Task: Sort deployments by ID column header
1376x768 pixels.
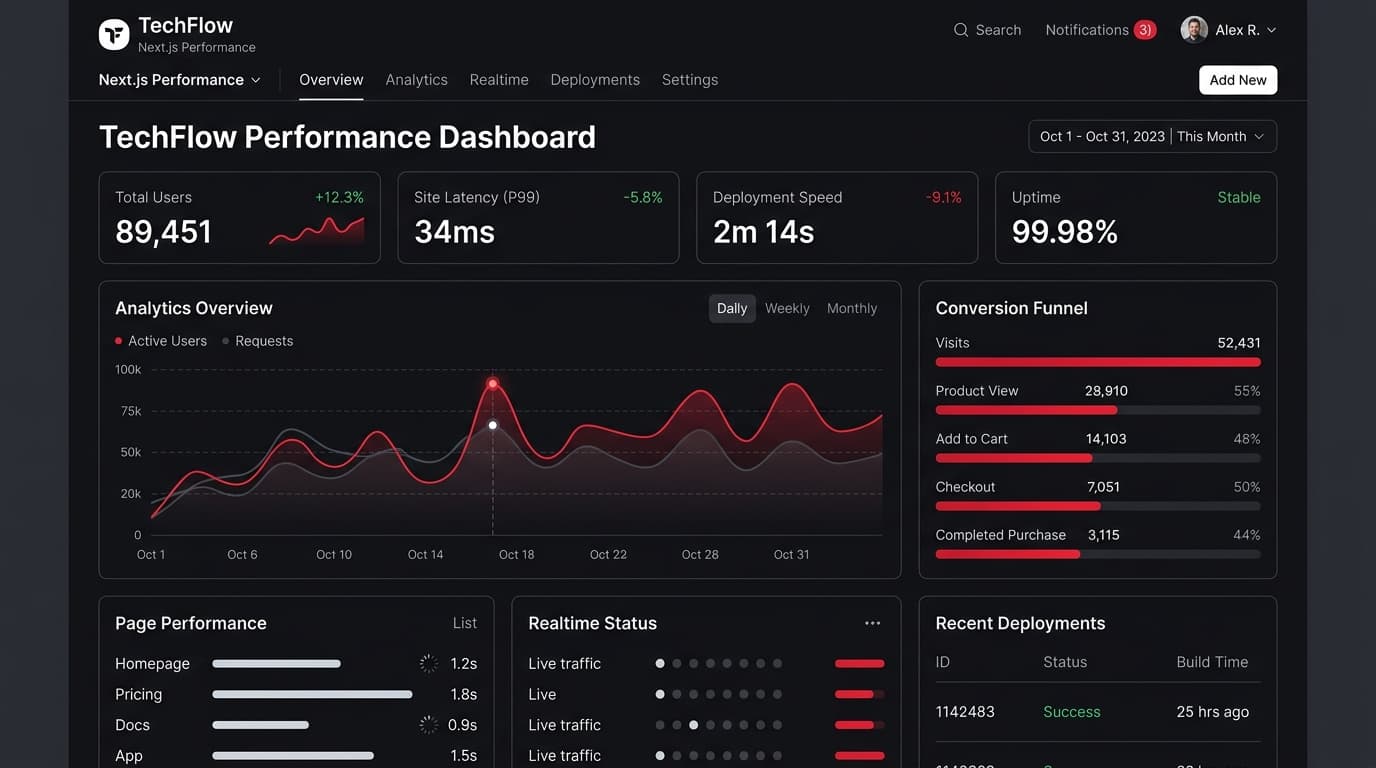Action: (942, 662)
